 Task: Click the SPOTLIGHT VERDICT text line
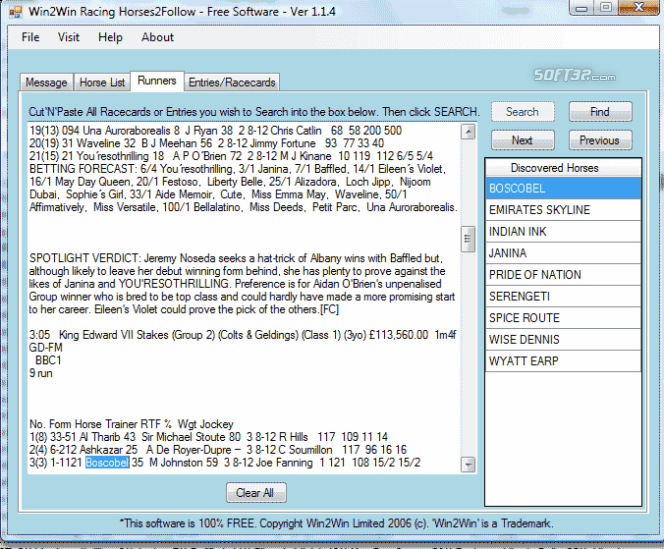click(x=236, y=258)
